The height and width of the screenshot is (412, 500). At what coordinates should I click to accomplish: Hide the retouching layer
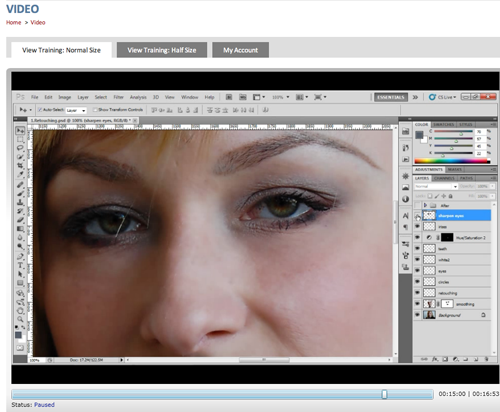tap(417, 293)
